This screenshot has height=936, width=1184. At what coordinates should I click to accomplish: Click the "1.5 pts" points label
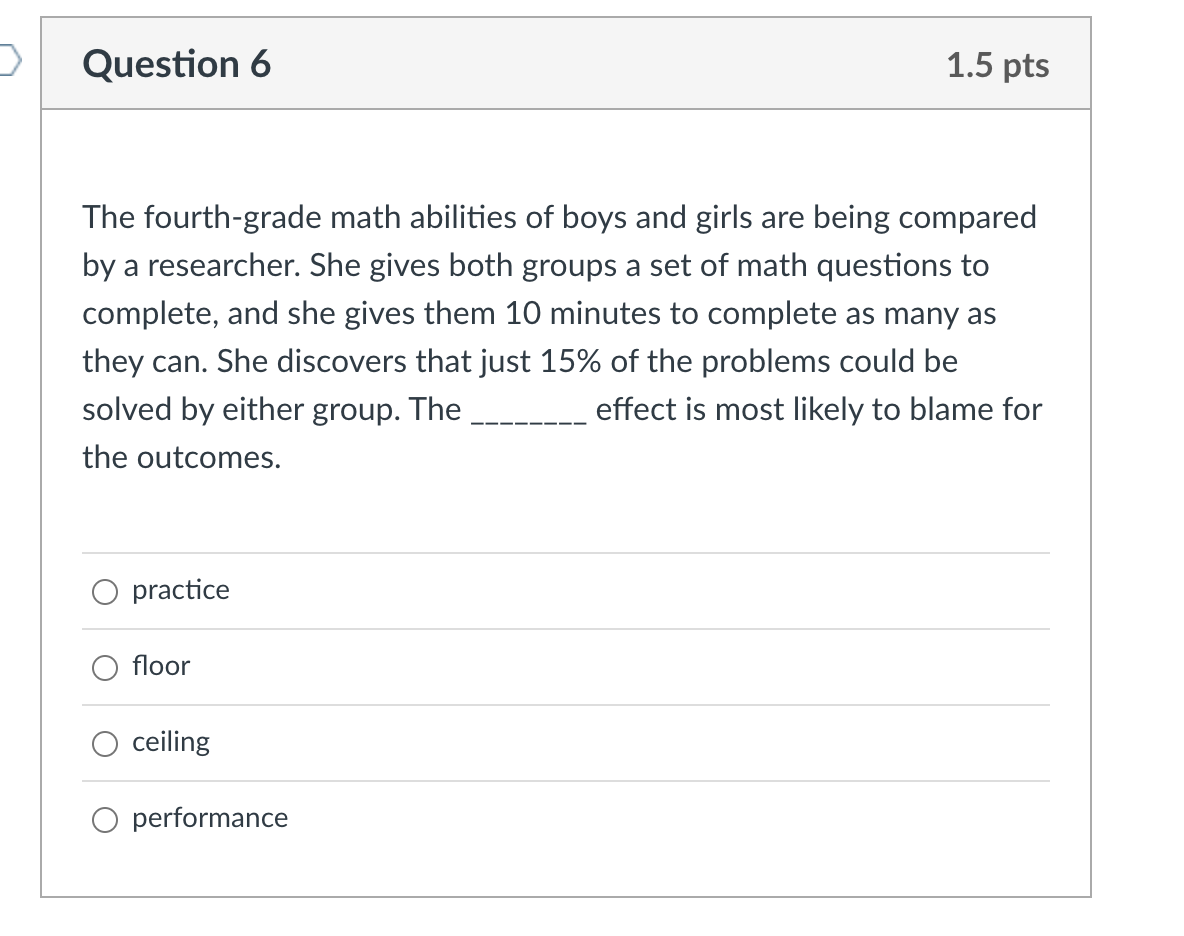click(997, 65)
